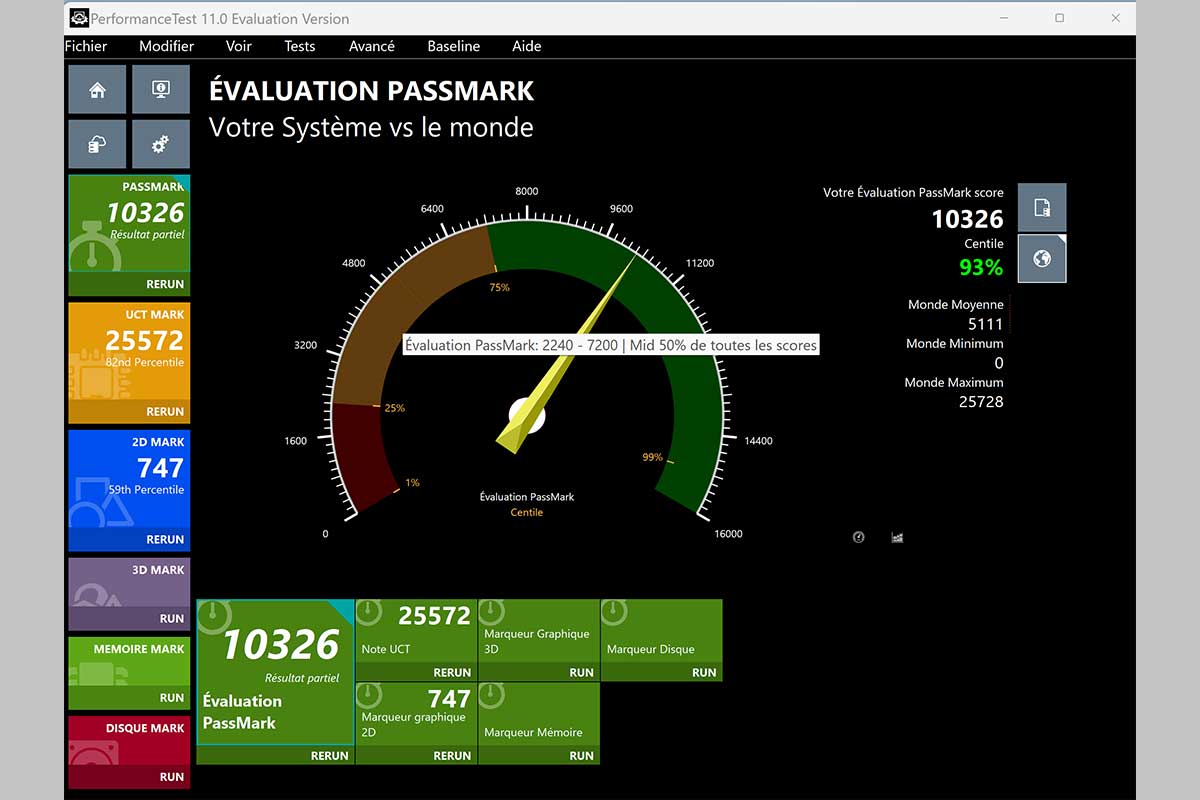
Task: Rerun the Marqueur graphique 2D tile
Action: click(452, 756)
